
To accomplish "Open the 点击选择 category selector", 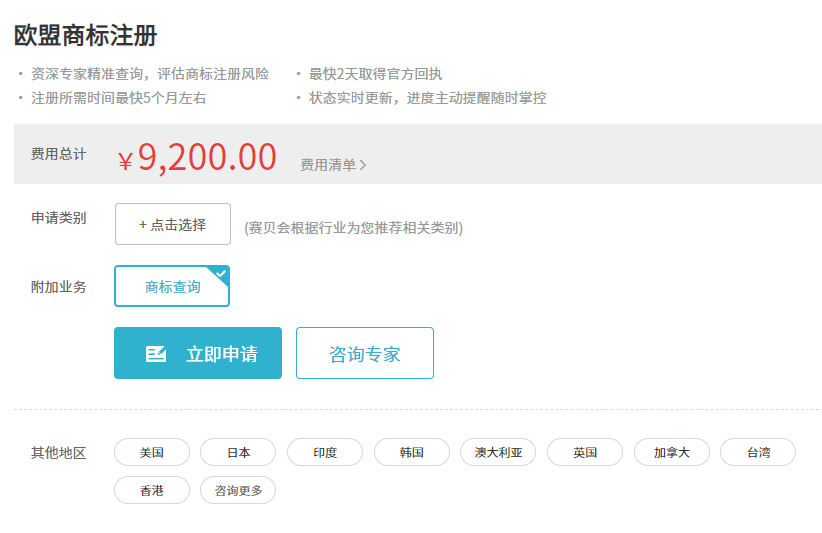I will [173, 224].
